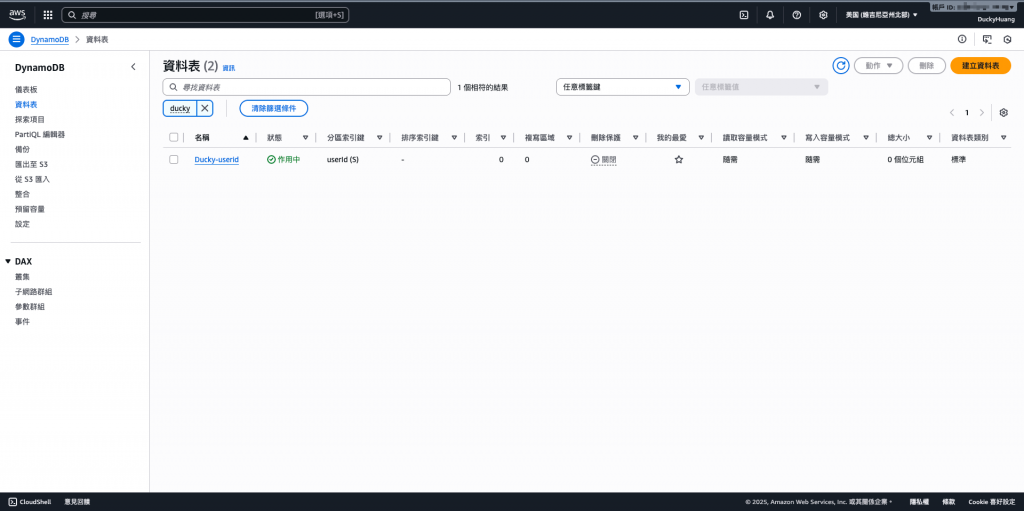Open 隱私權 link in the footer
This screenshot has width=1024, height=511.
tap(919, 502)
